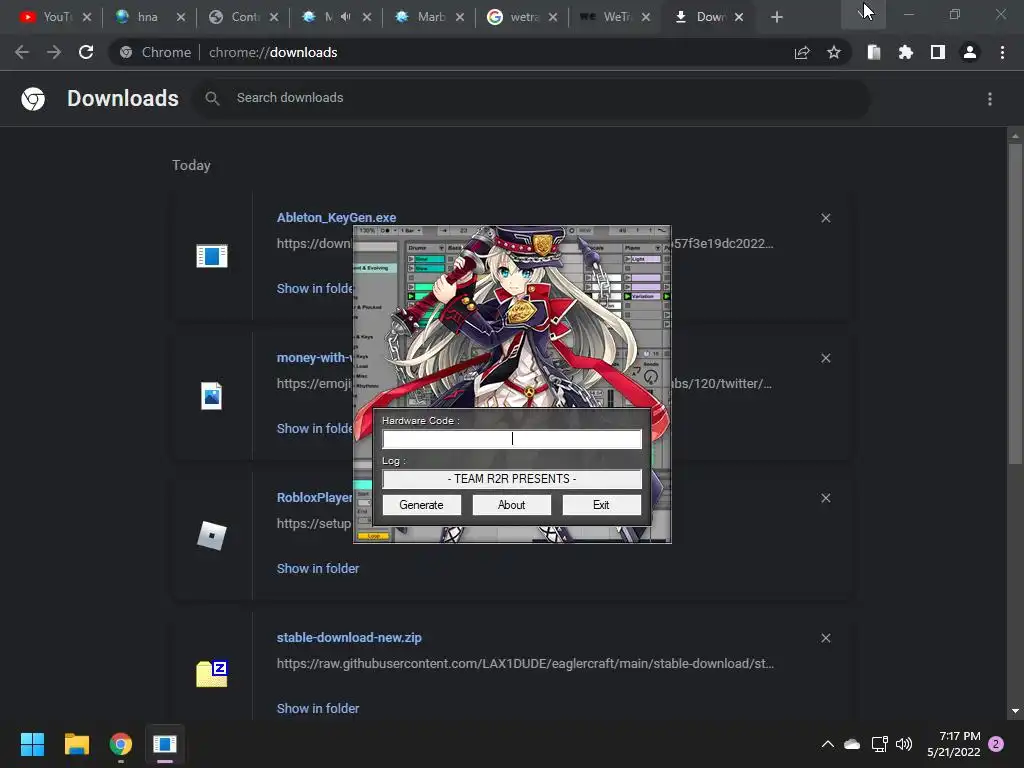1024x768 pixels.
Task: Click Exit in the keygen window
Action: tap(601, 505)
